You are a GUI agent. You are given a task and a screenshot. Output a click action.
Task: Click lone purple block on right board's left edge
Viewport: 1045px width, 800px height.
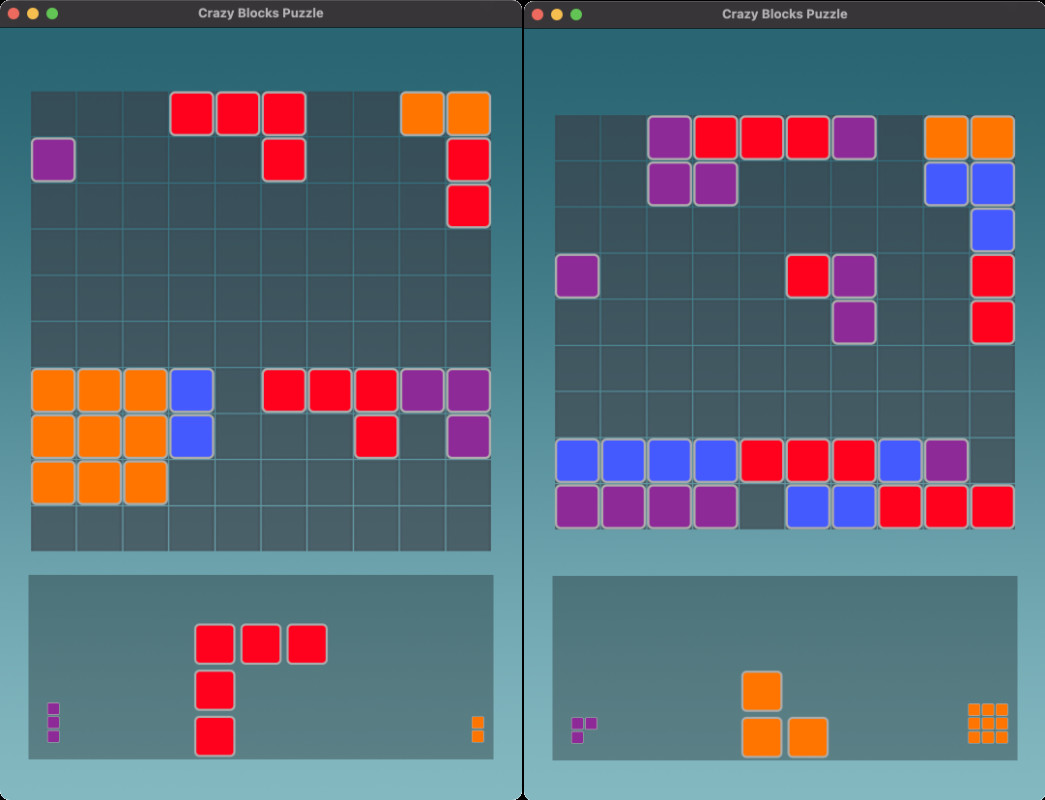coord(577,276)
